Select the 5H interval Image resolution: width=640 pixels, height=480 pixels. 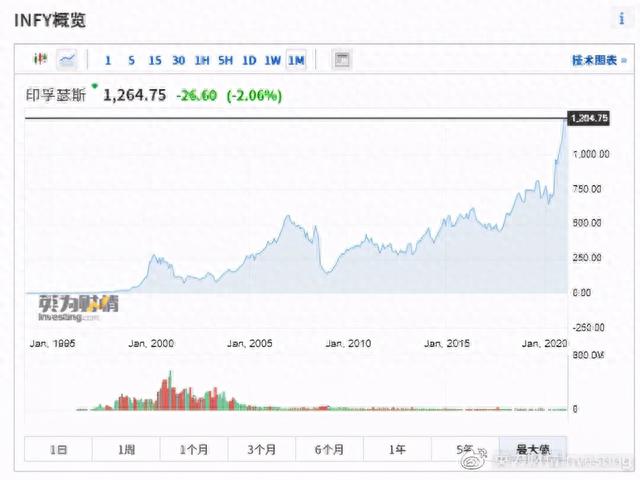226,60
